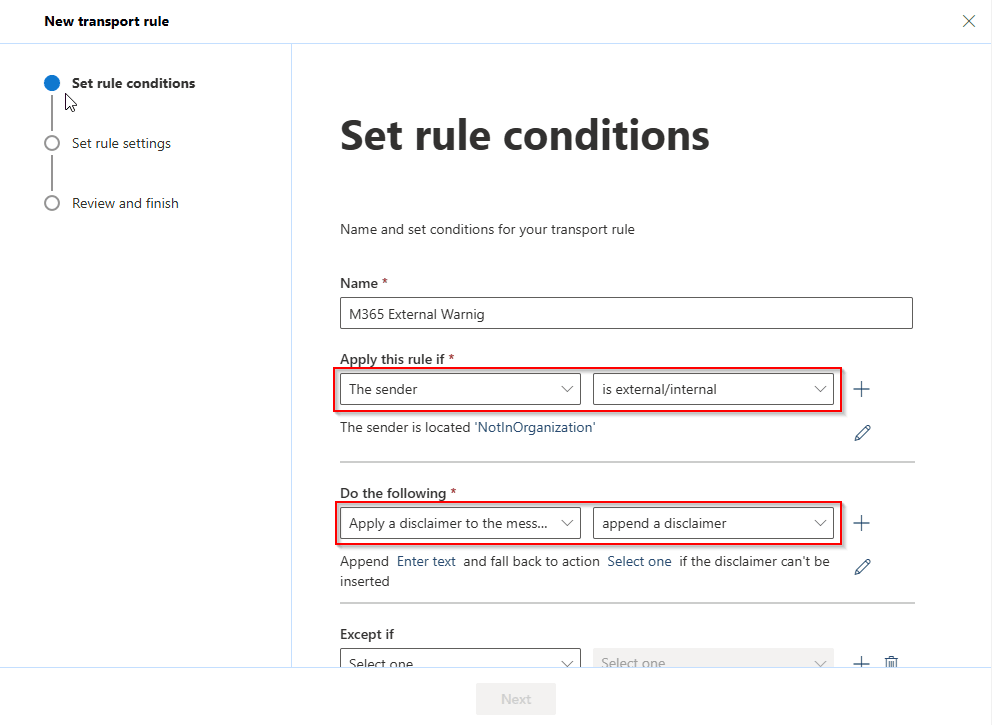Add another condition with the plus icon
This screenshot has width=992, height=725.
click(x=861, y=389)
